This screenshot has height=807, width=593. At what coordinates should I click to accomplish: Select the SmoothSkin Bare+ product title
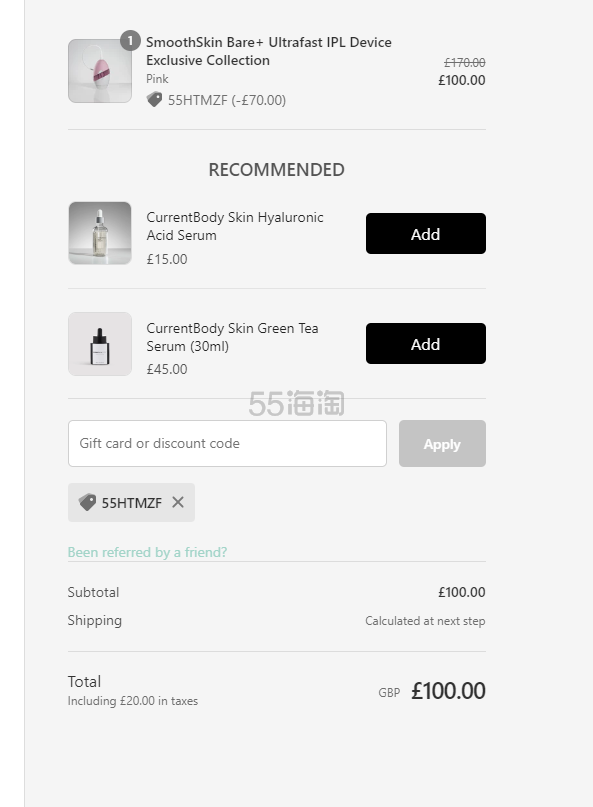point(267,51)
